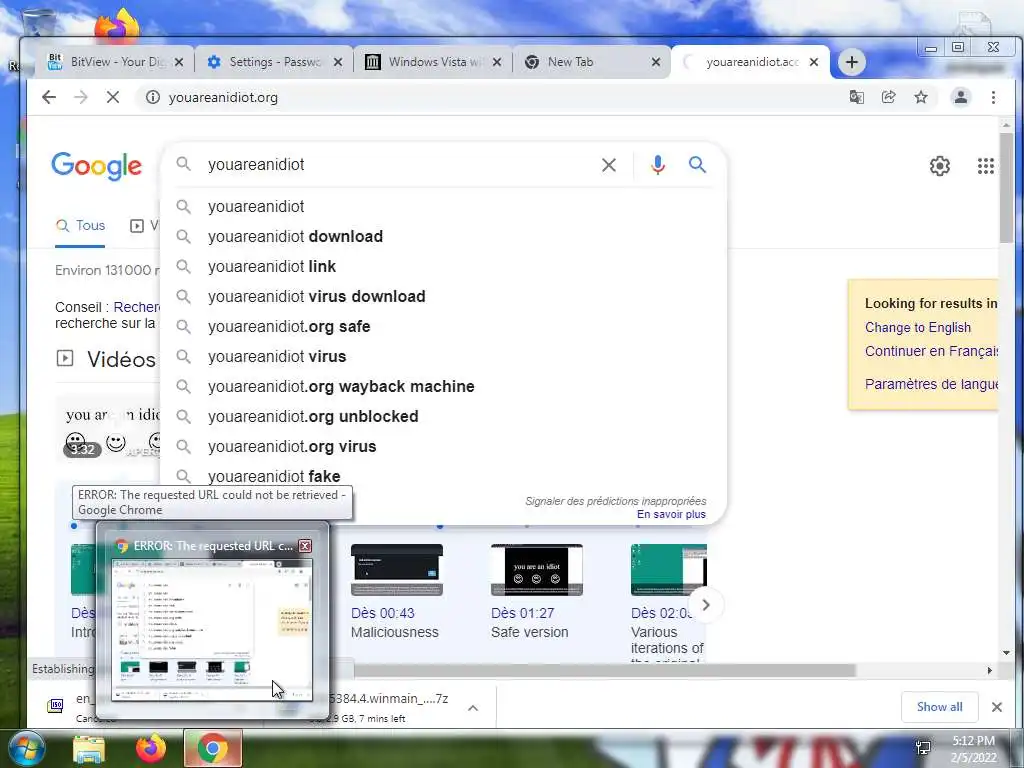The height and width of the screenshot is (768, 1024).
Task: Click the network tray icon
Action: (x=923, y=748)
